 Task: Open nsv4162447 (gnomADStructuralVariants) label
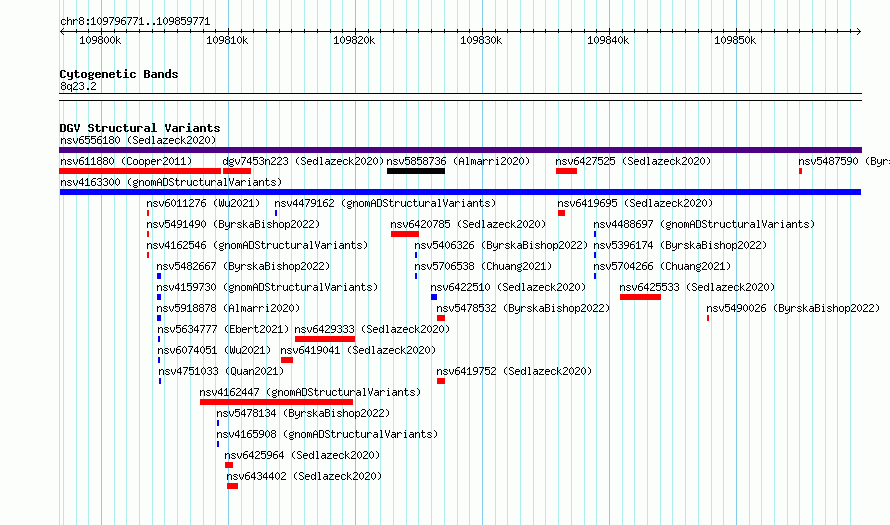(310, 392)
